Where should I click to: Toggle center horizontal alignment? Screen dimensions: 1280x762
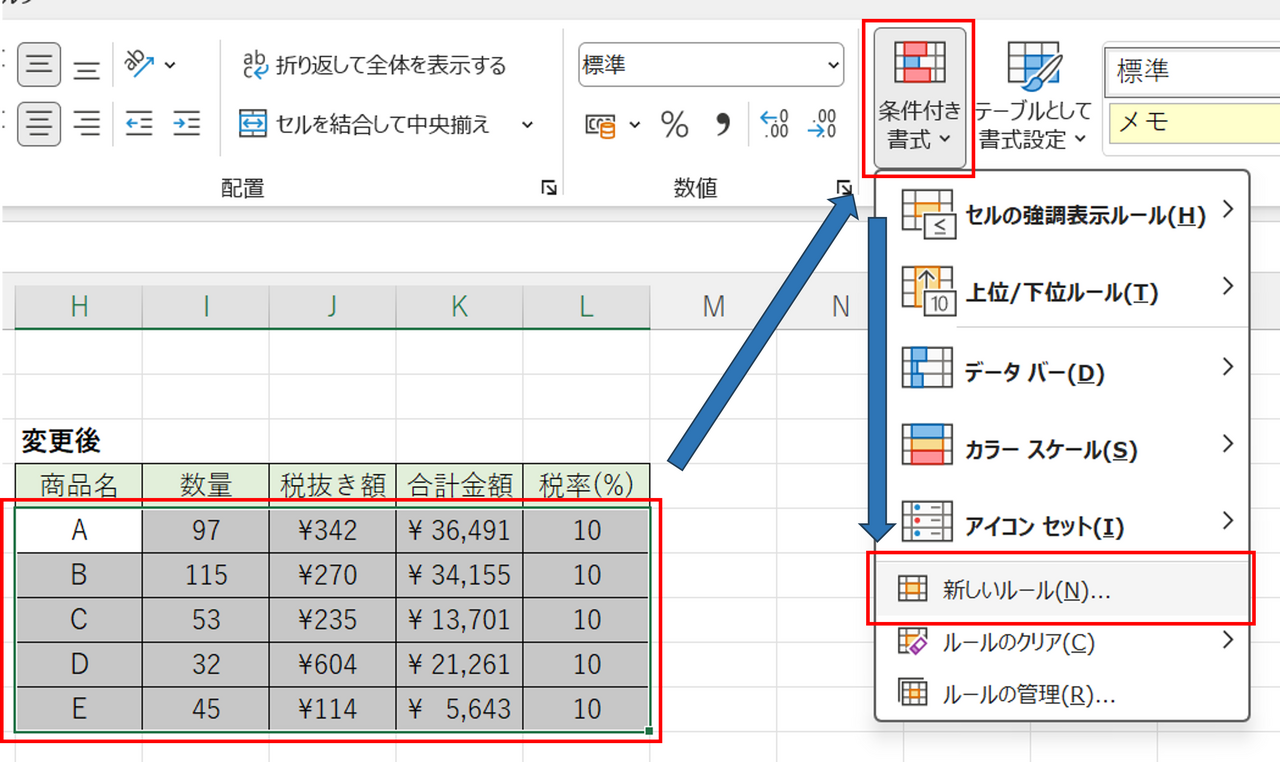39,125
